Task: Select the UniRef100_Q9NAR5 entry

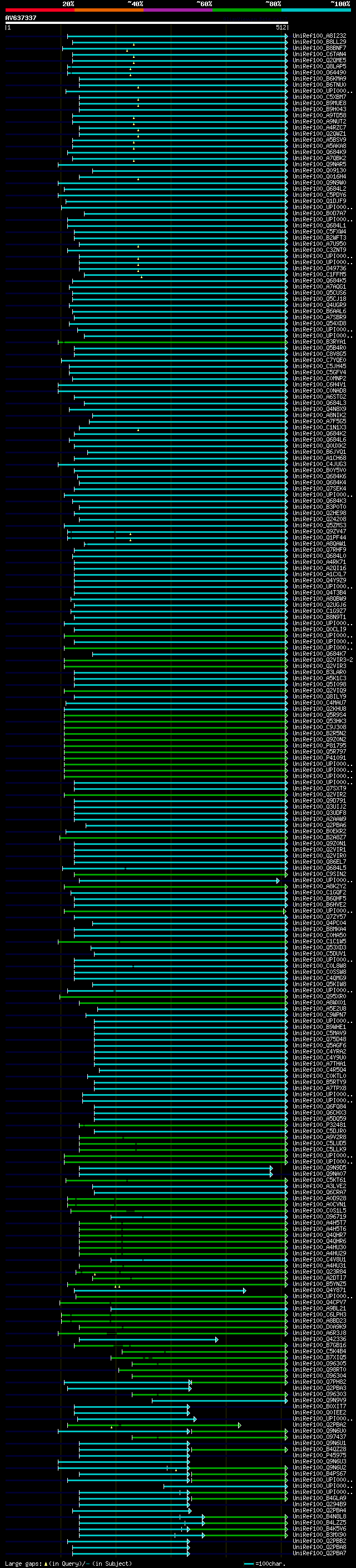Action: pyautogui.click(x=319, y=164)
